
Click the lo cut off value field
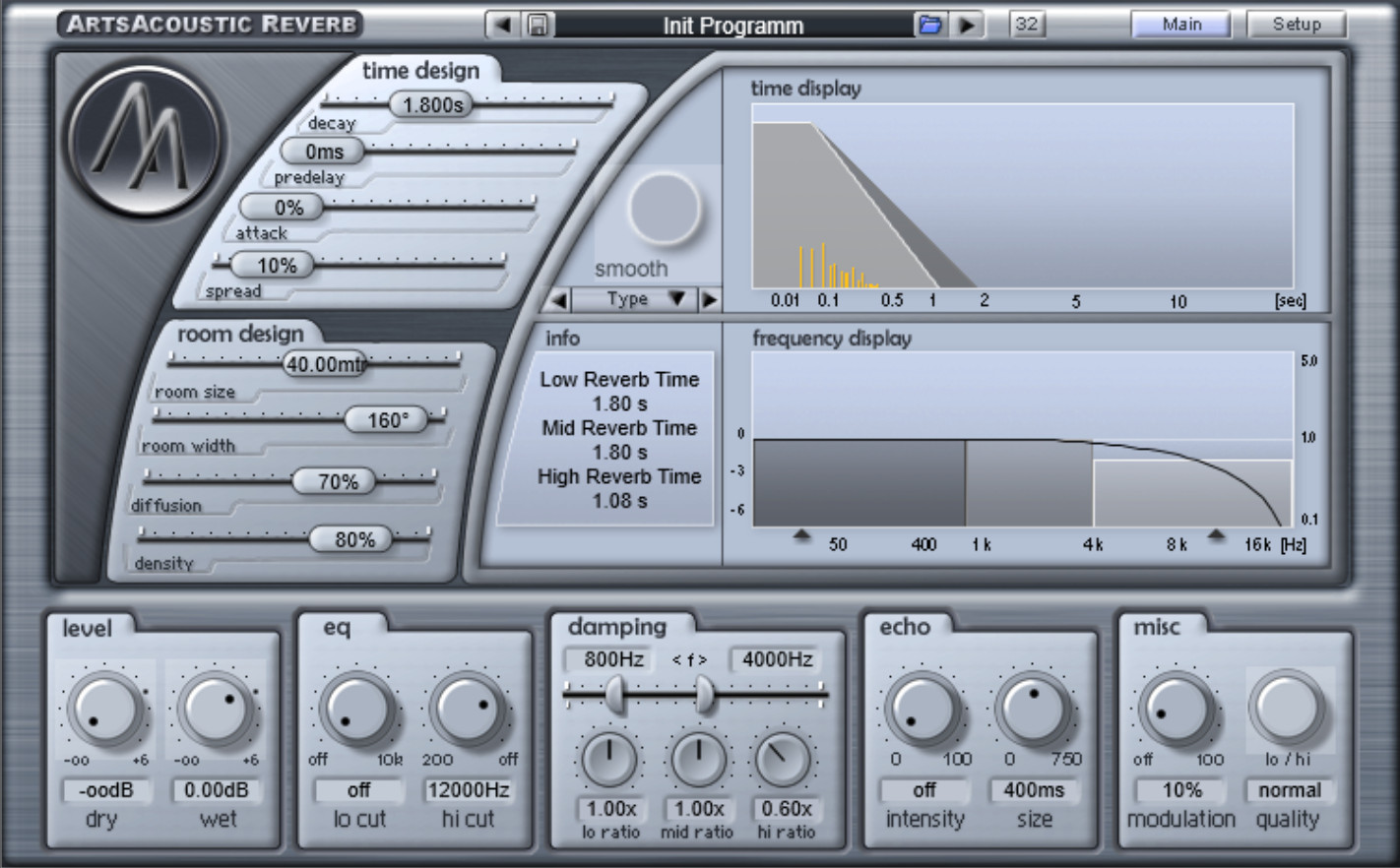pos(358,790)
